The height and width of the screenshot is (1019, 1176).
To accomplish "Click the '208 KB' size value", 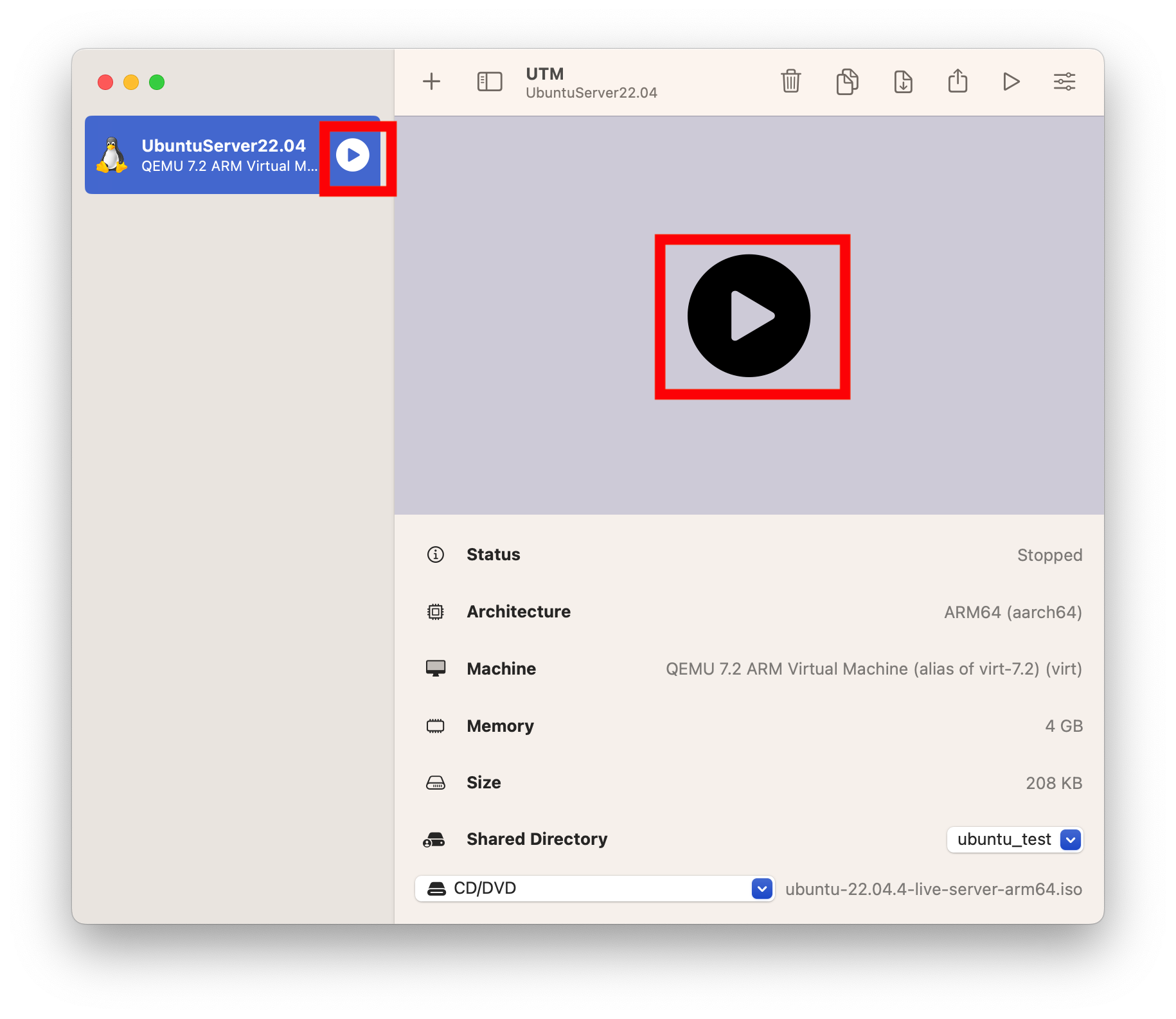I will (x=1054, y=783).
